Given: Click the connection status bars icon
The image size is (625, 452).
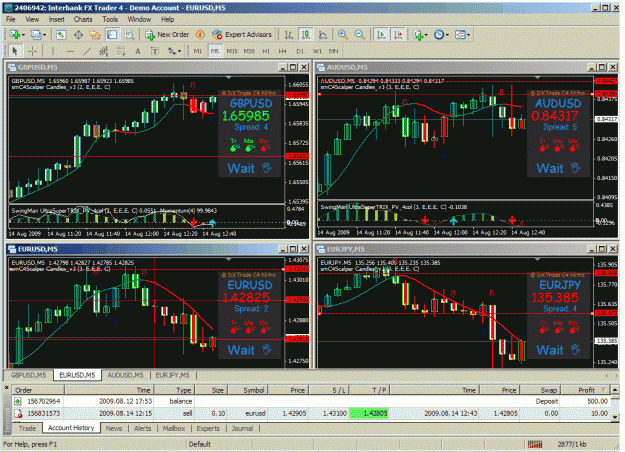Looking at the screenshot, I should click(535, 444).
